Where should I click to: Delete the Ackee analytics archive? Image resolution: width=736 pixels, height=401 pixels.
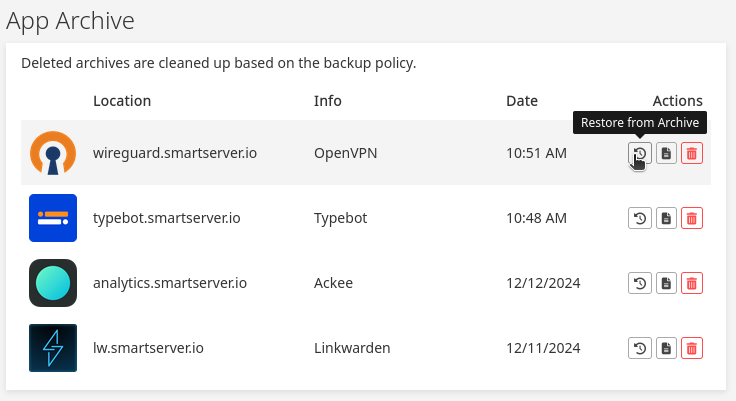pyautogui.click(x=692, y=283)
